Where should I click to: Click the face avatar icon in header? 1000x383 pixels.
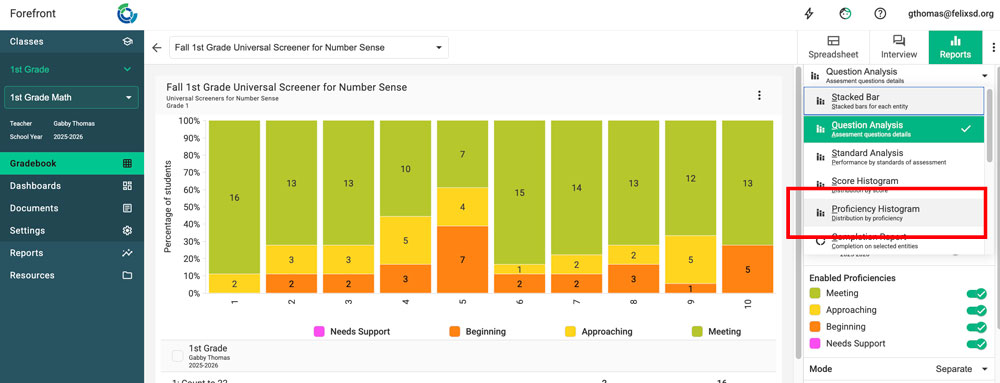(844, 13)
